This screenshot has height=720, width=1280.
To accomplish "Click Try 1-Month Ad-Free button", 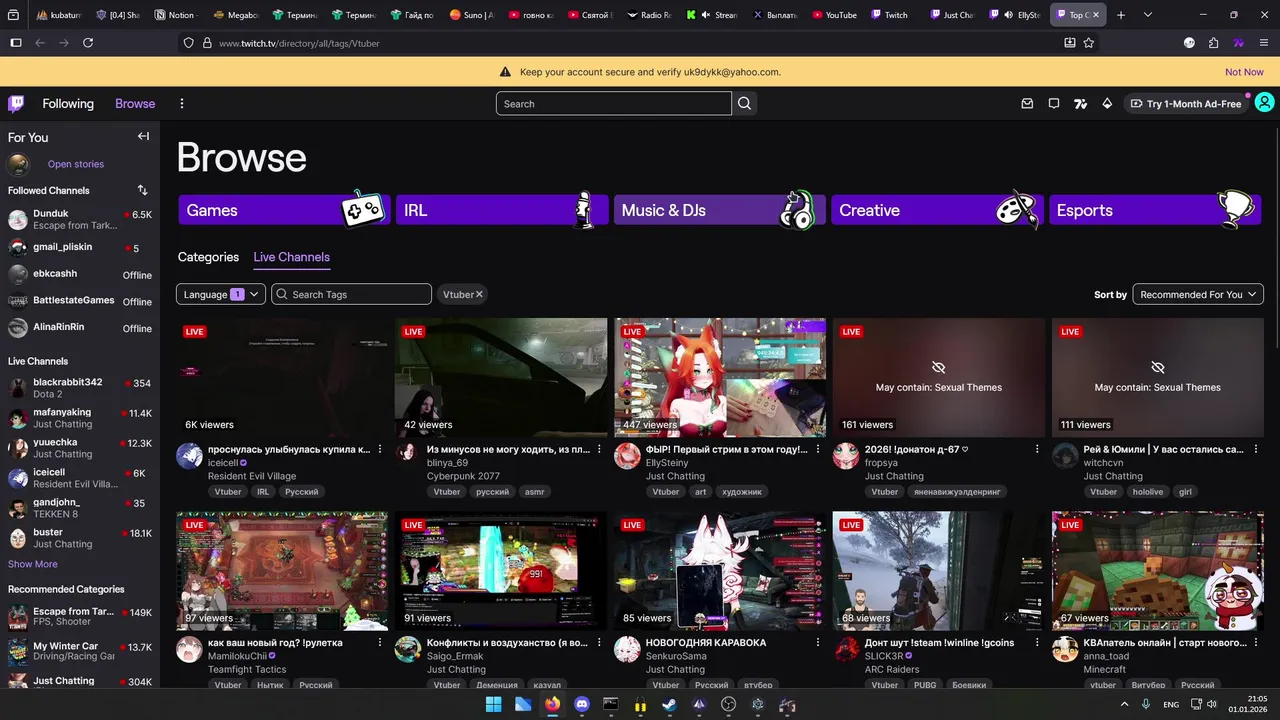I will (x=1186, y=104).
